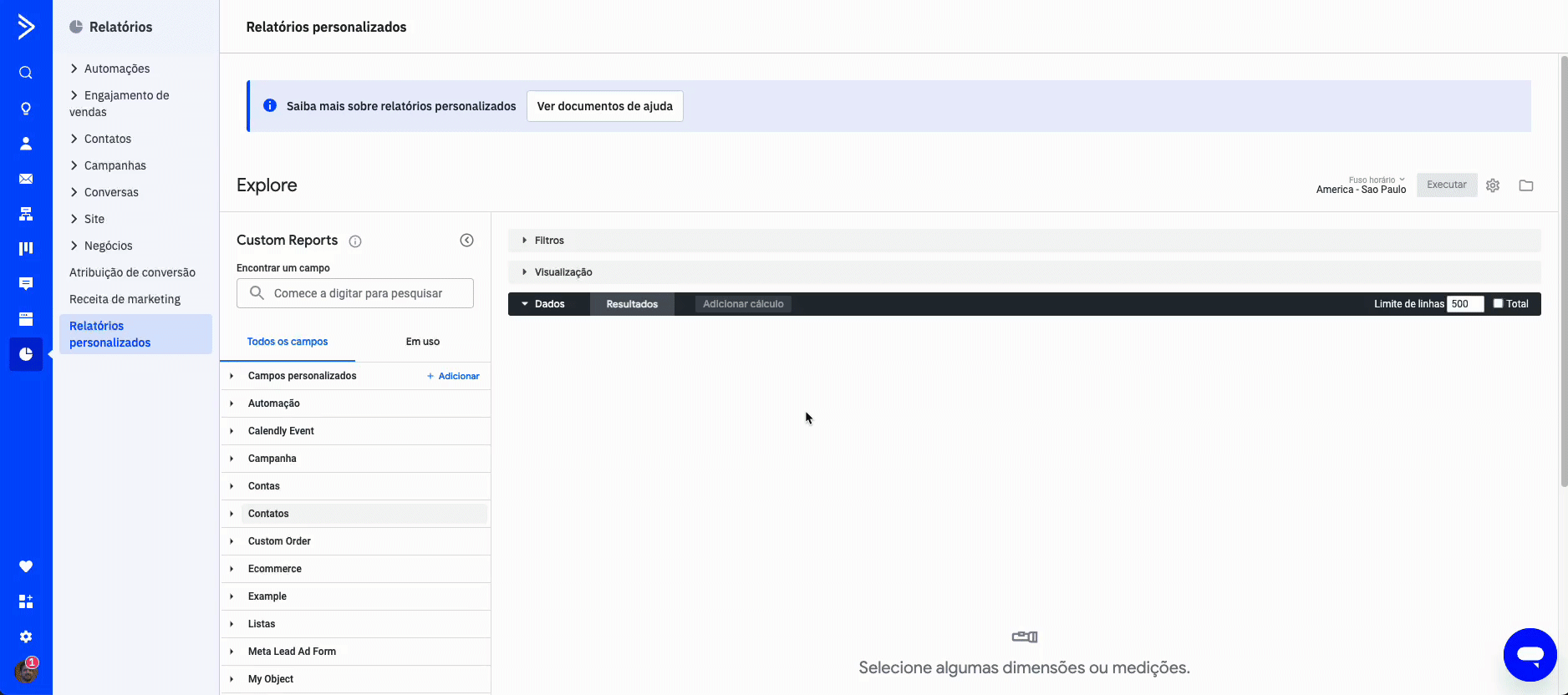Viewport: 1568px width, 695px height.
Task: Switch to the Em uso tab
Action: coord(422,342)
